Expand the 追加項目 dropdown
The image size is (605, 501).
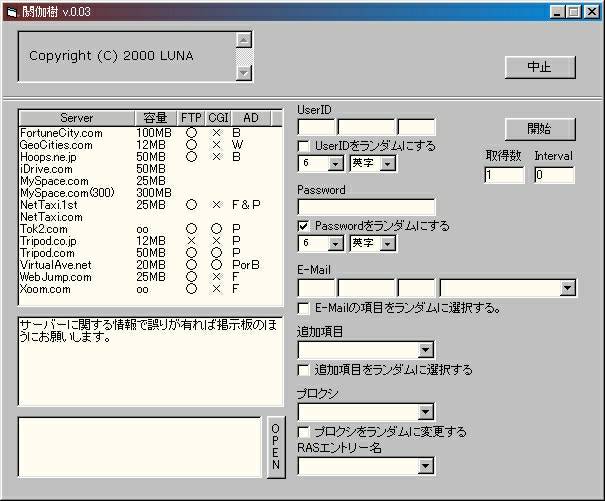tap(425, 350)
